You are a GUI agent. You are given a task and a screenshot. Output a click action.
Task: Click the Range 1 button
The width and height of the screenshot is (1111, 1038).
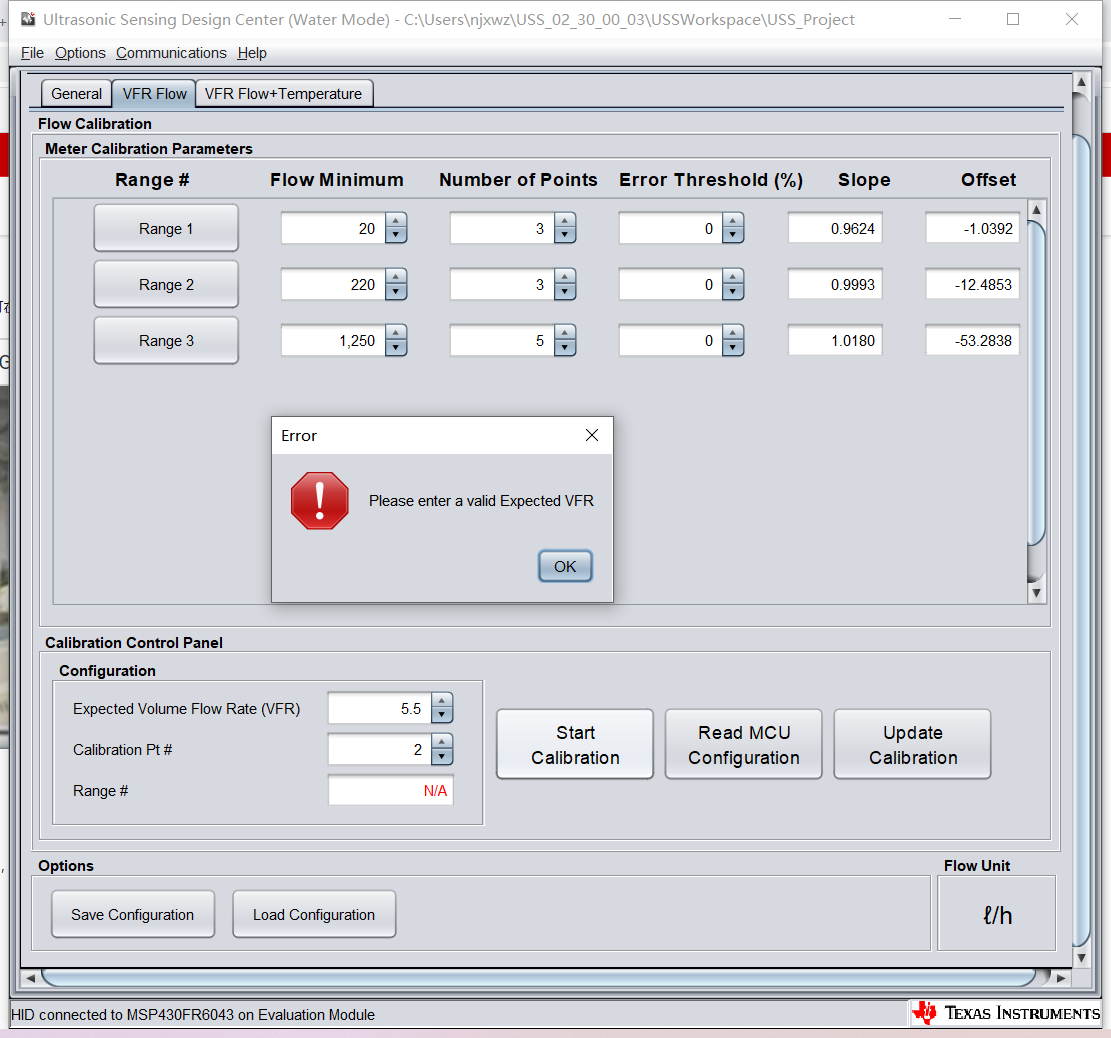click(166, 228)
